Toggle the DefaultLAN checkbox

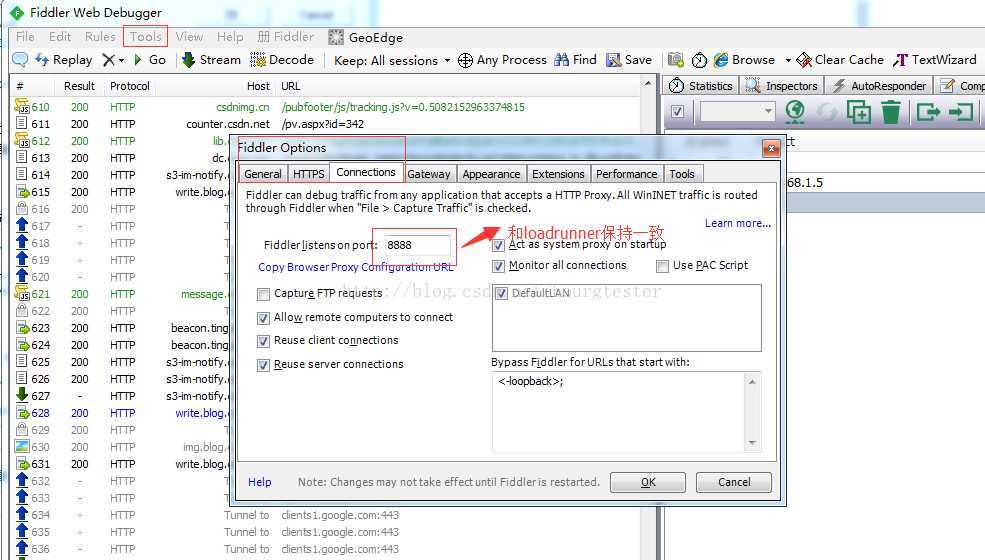(x=501, y=294)
